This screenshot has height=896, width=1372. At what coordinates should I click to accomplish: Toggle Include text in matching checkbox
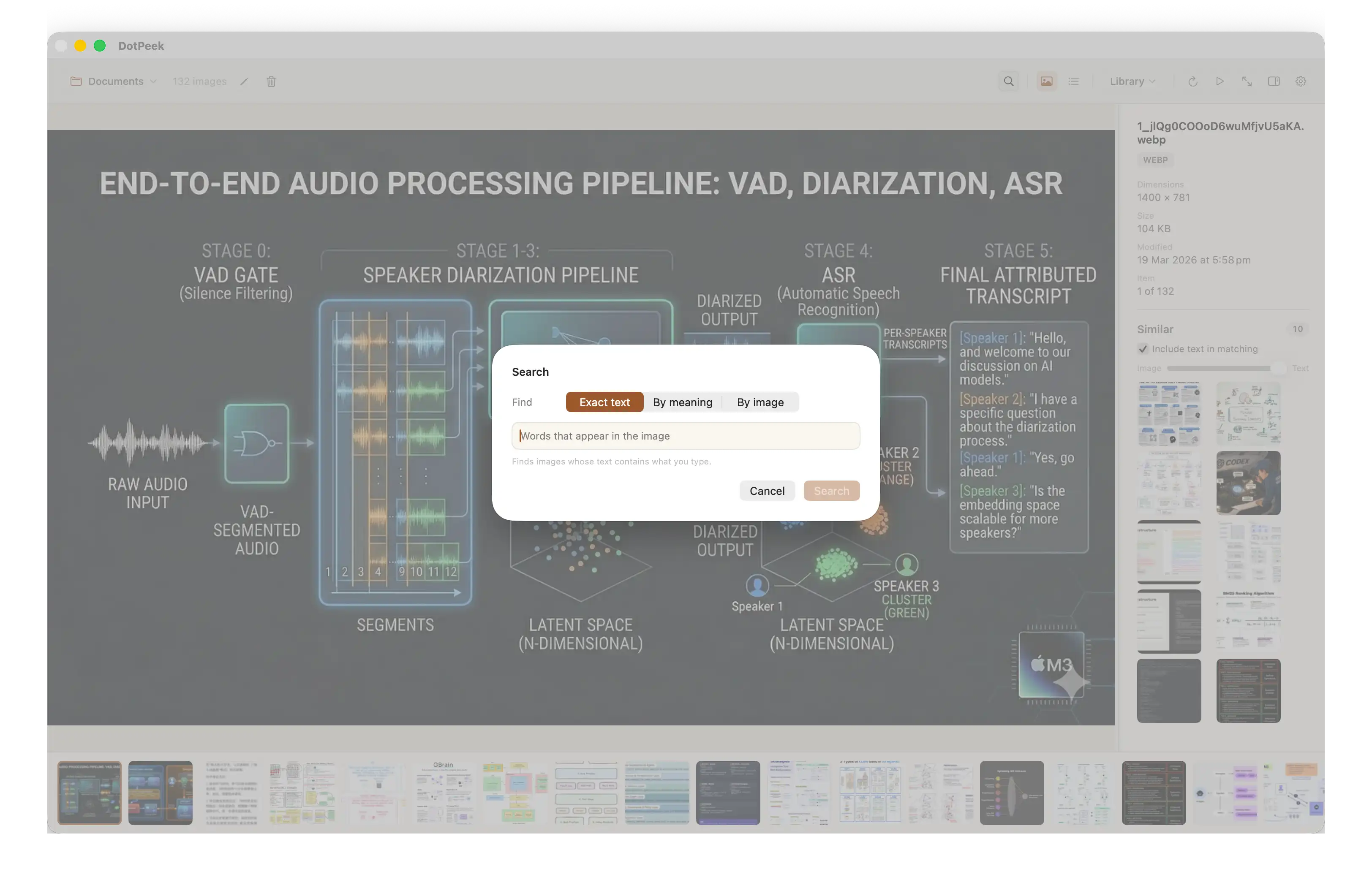coord(1143,349)
